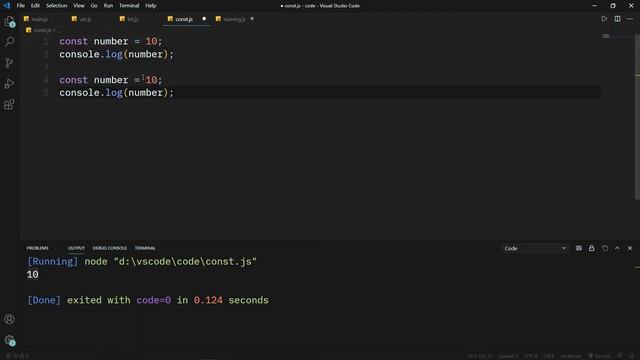This screenshot has height=360, width=640.
Task: Click 'const' keyword on line 4
Action: click(73, 80)
